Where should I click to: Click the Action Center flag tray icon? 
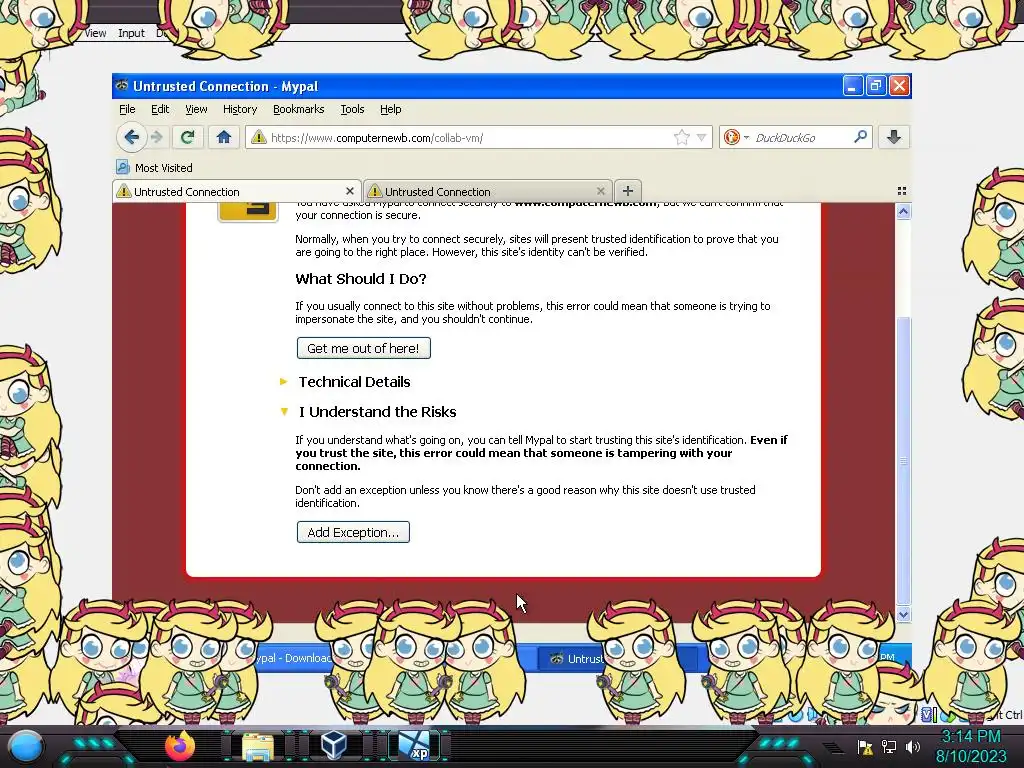(865, 747)
